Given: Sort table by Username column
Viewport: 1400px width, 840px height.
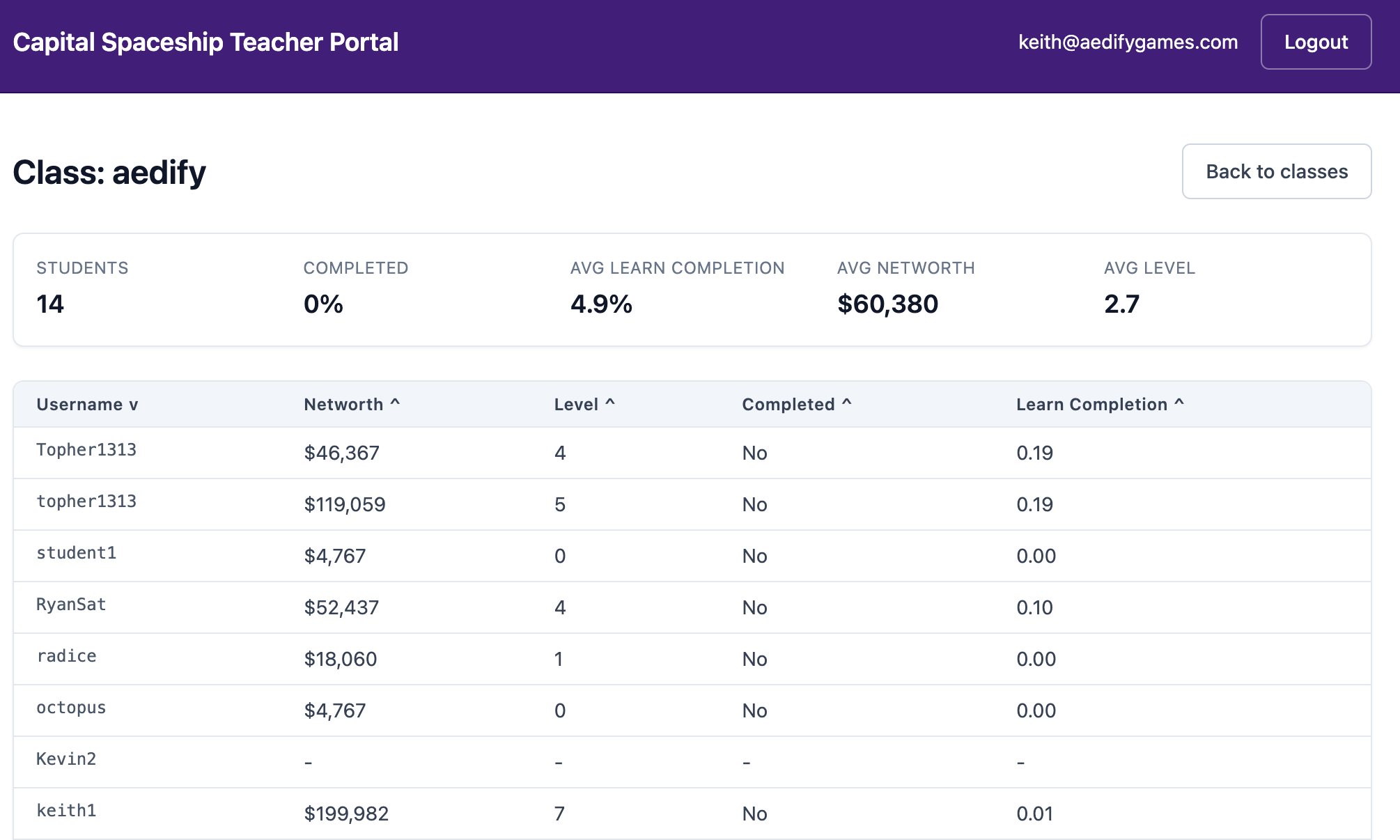Looking at the screenshot, I should point(87,405).
